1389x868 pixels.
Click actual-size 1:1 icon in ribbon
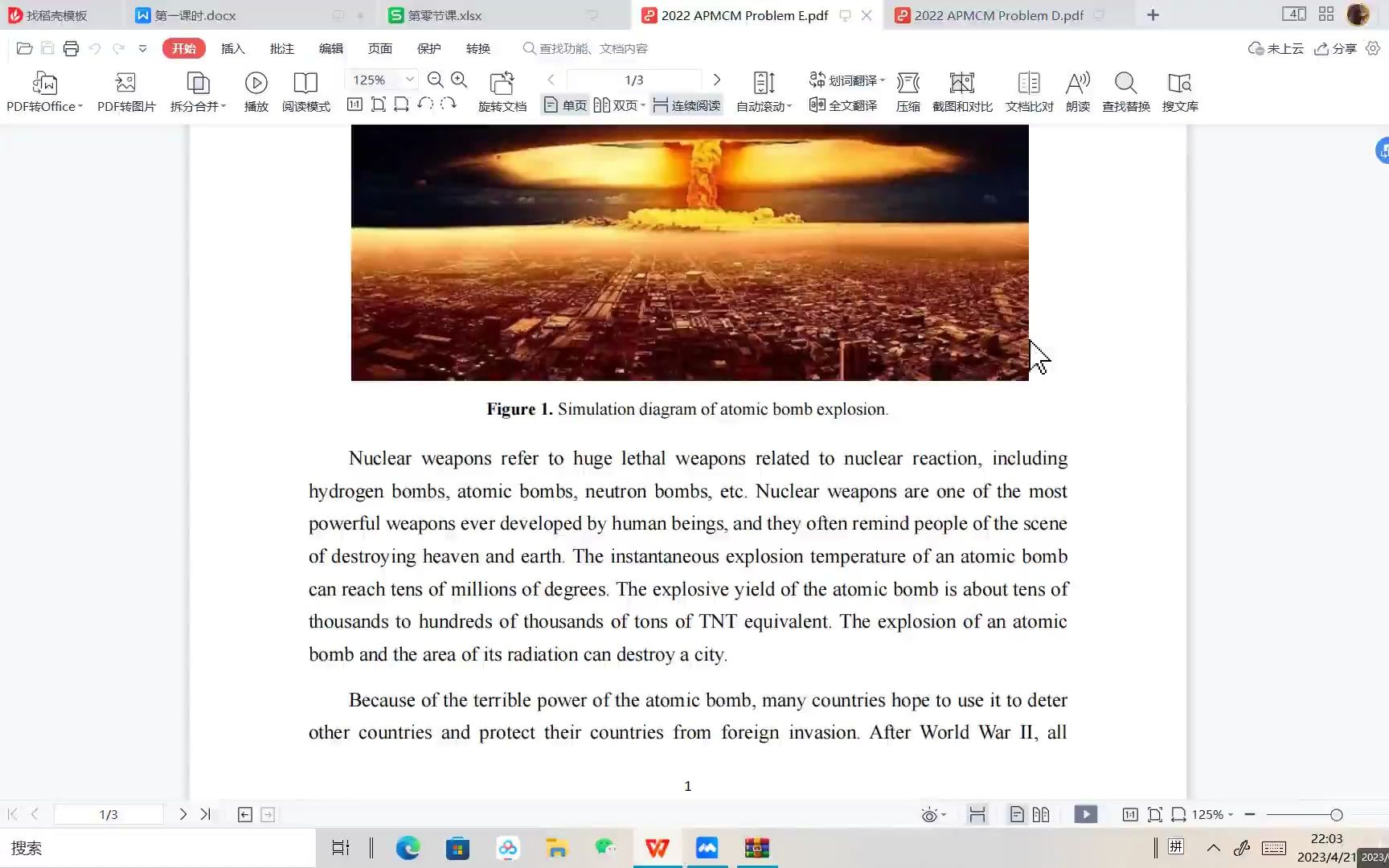354,104
